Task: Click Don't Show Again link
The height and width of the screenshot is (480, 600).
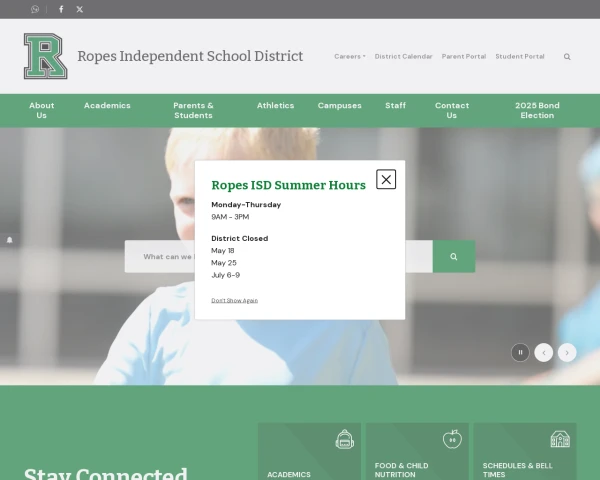Action: 235,300
